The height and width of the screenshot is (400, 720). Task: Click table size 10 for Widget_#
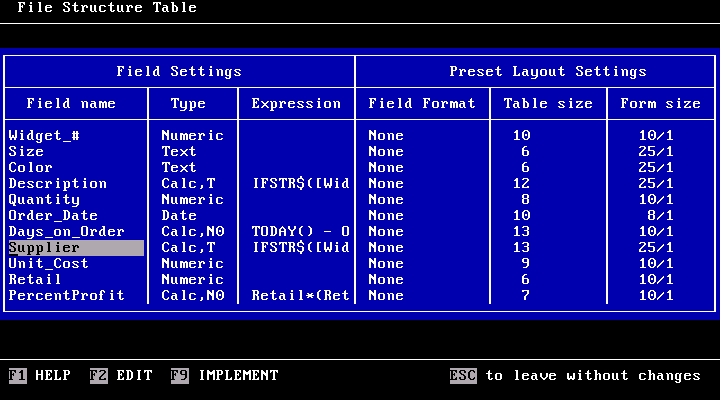click(x=522, y=135)
